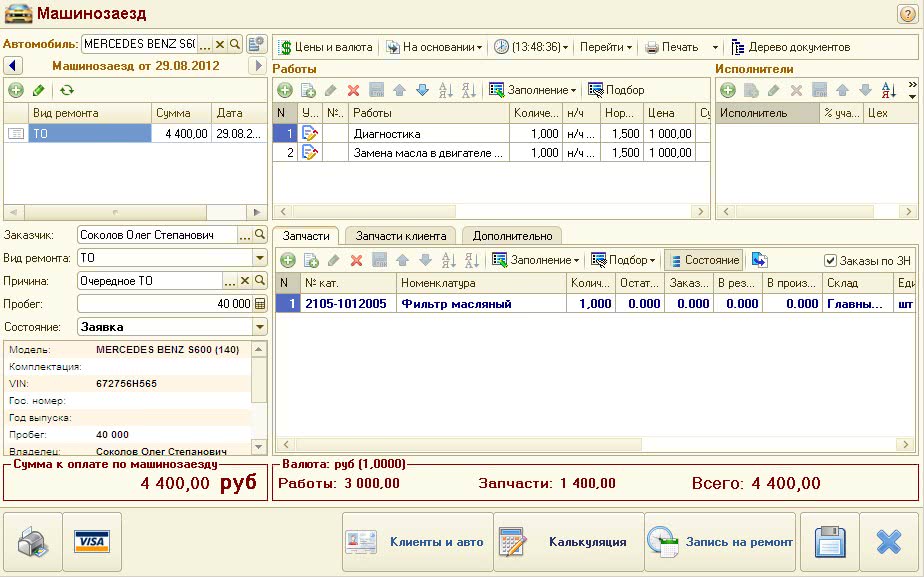Search for car using magnifier in Автомобиль field
This screenshot has height=577, width=924.
click(x=235, y=44)
